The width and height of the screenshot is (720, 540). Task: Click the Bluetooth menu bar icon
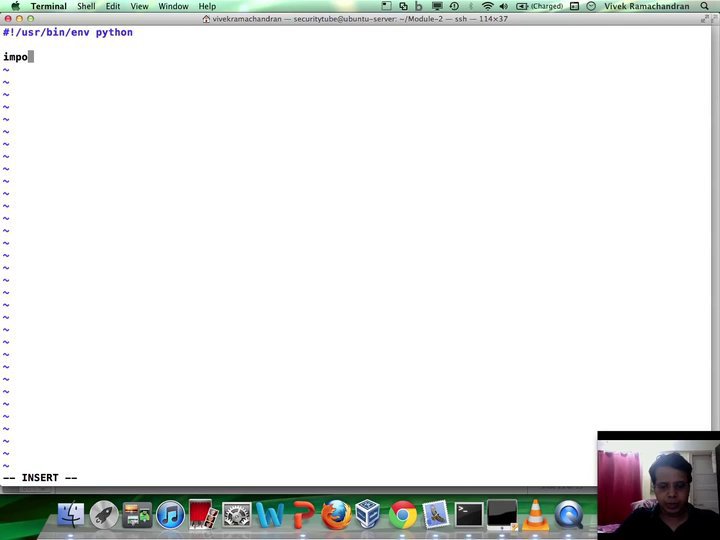471,6
